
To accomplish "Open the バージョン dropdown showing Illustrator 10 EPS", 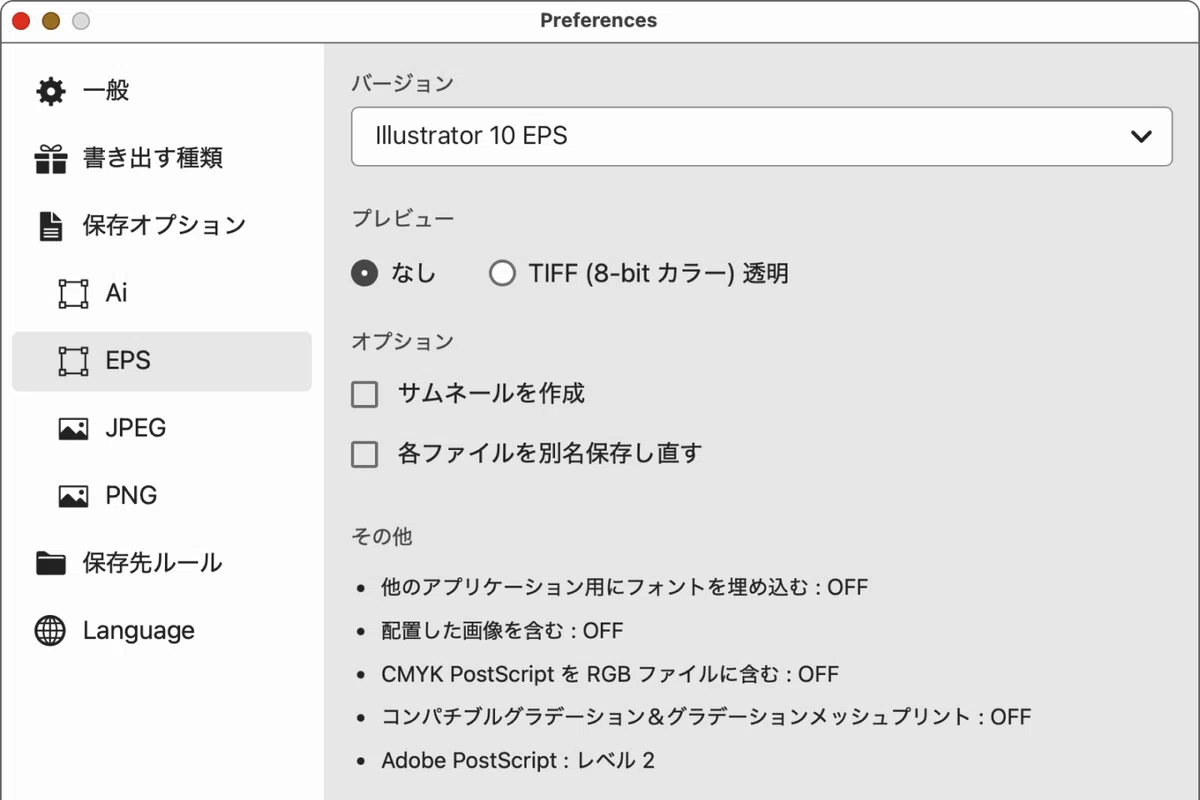I will [762, 136].
